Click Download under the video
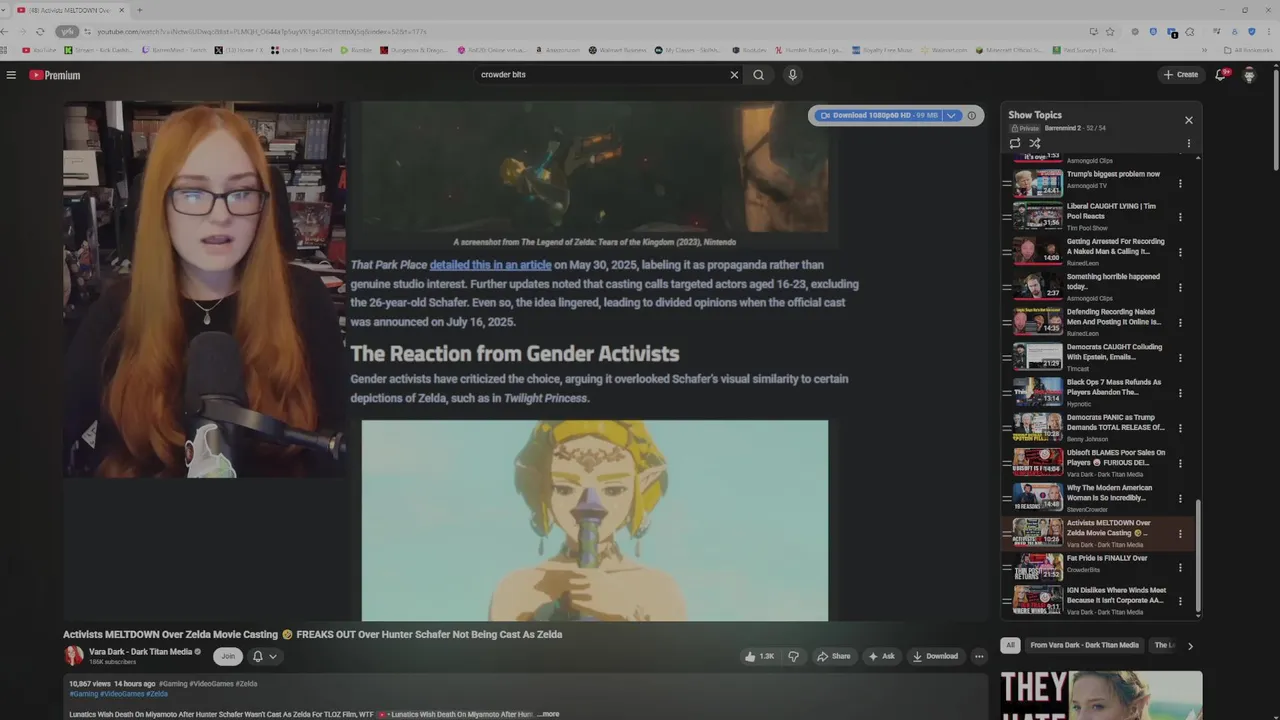The width and height of the screenshot is (1280, 720). [935, 656]
